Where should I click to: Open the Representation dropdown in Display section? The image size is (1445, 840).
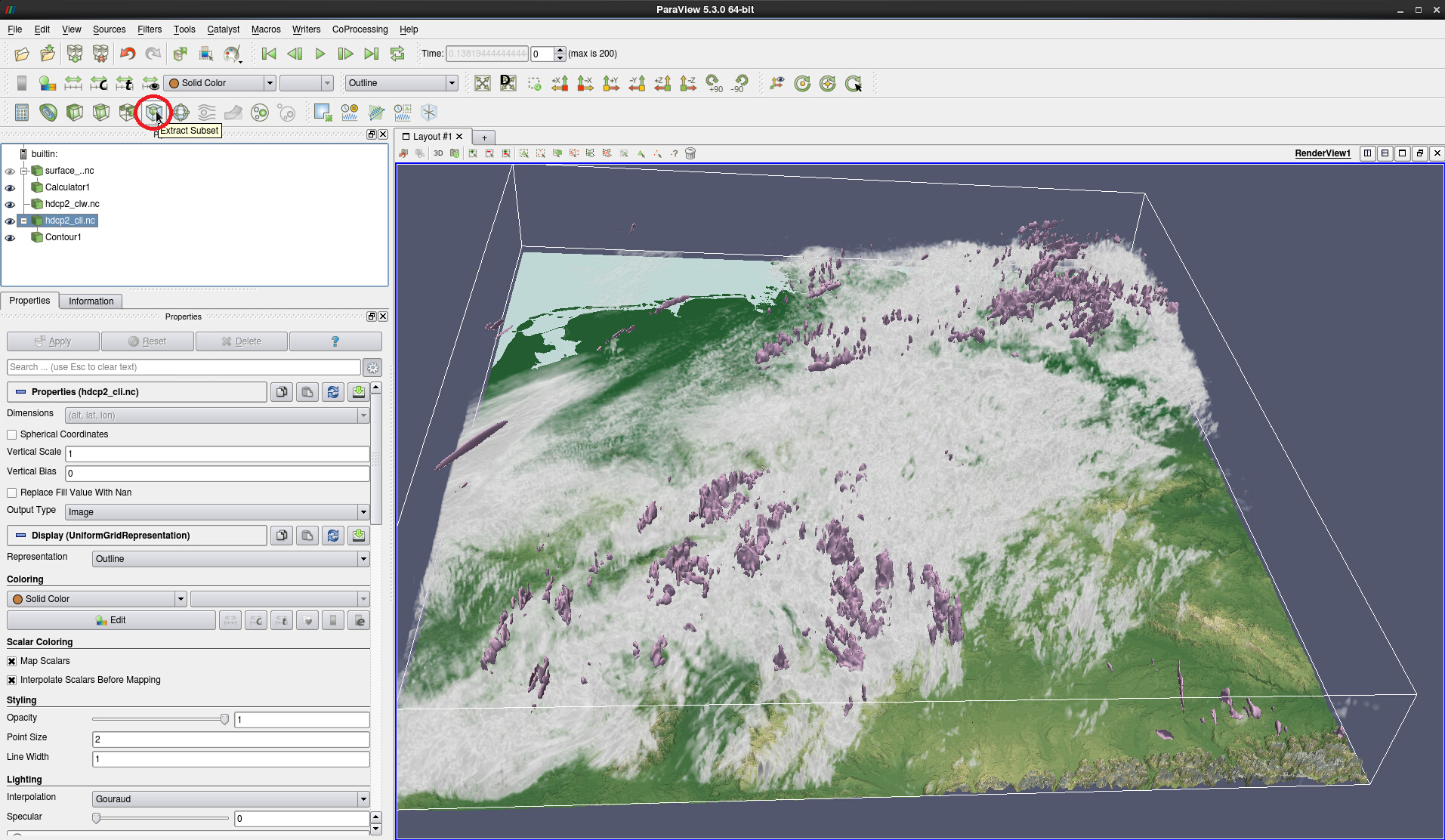pos(230,559)
